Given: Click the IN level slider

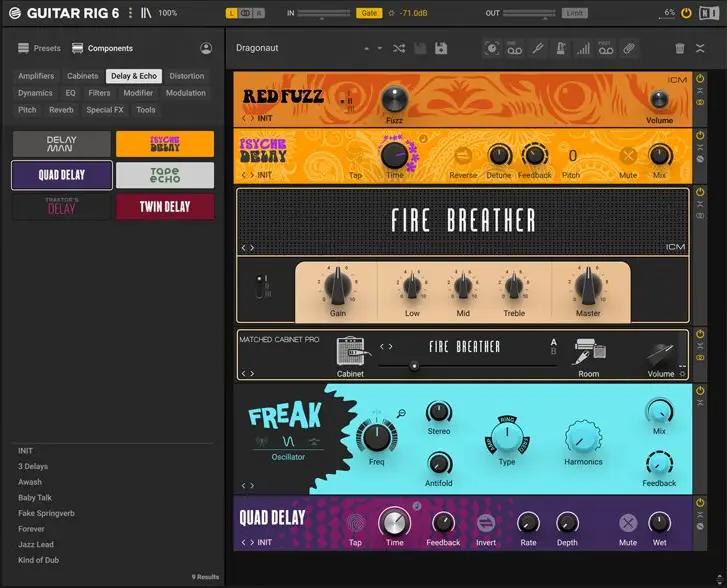Looking at the screenshot, I should [x=324, y=13].
